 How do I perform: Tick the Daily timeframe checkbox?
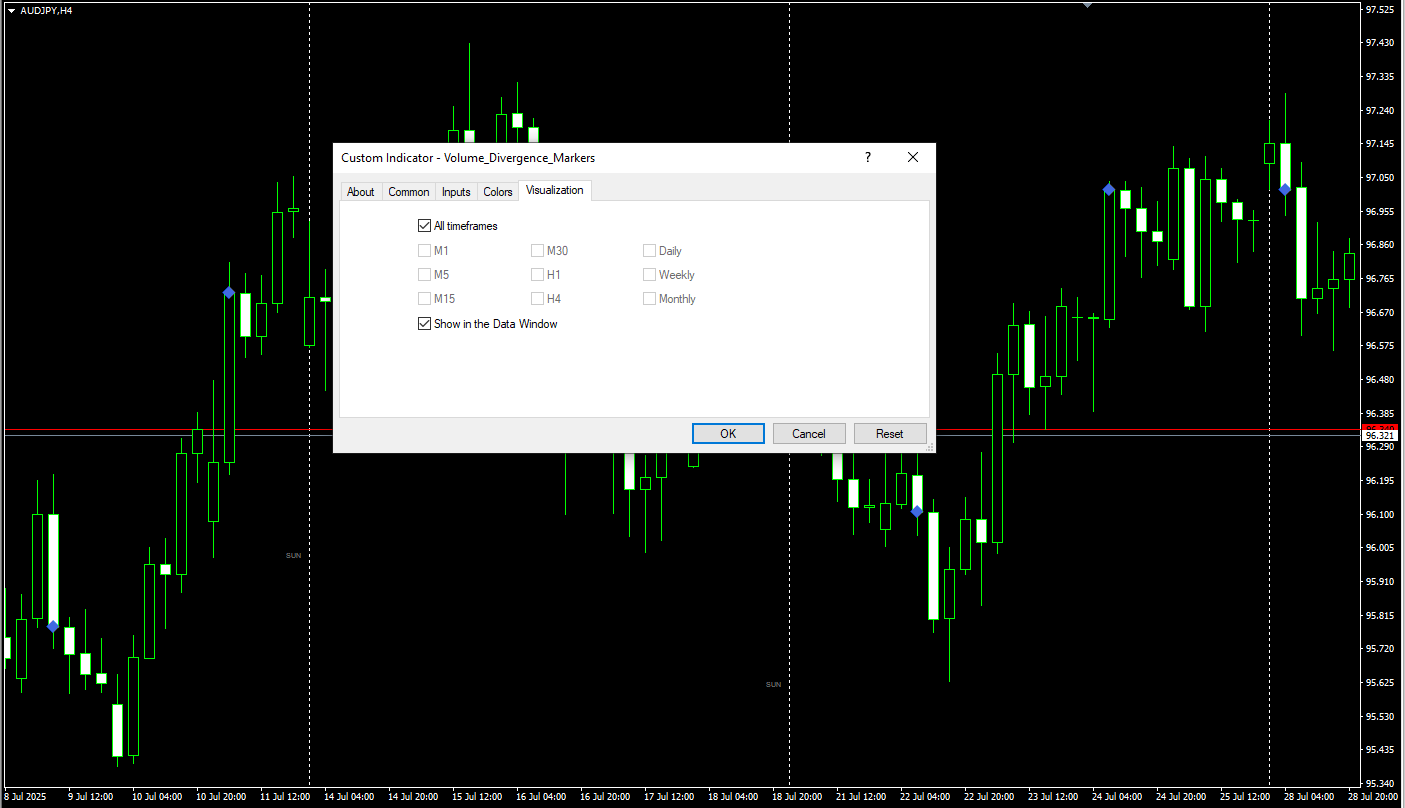point(650,251)
